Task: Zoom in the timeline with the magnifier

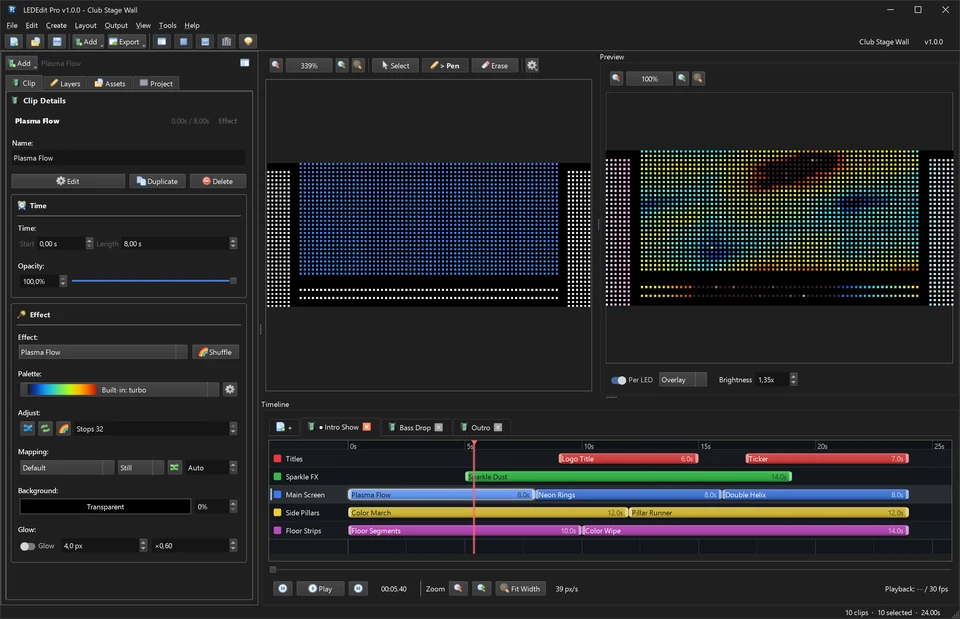Action: point(482,588)
